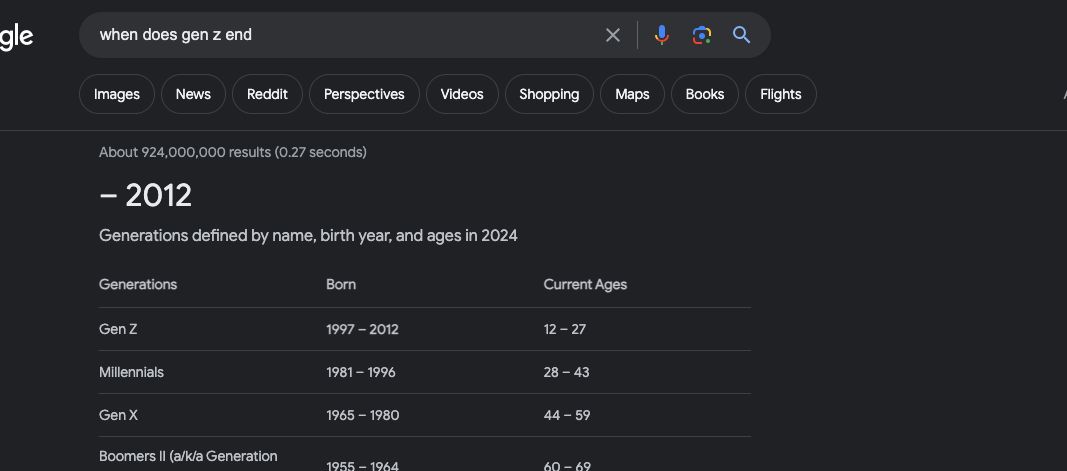Click the "Current Ages" column header
The height and width of the screenshot is (471, 1067).
pos(585,284)
